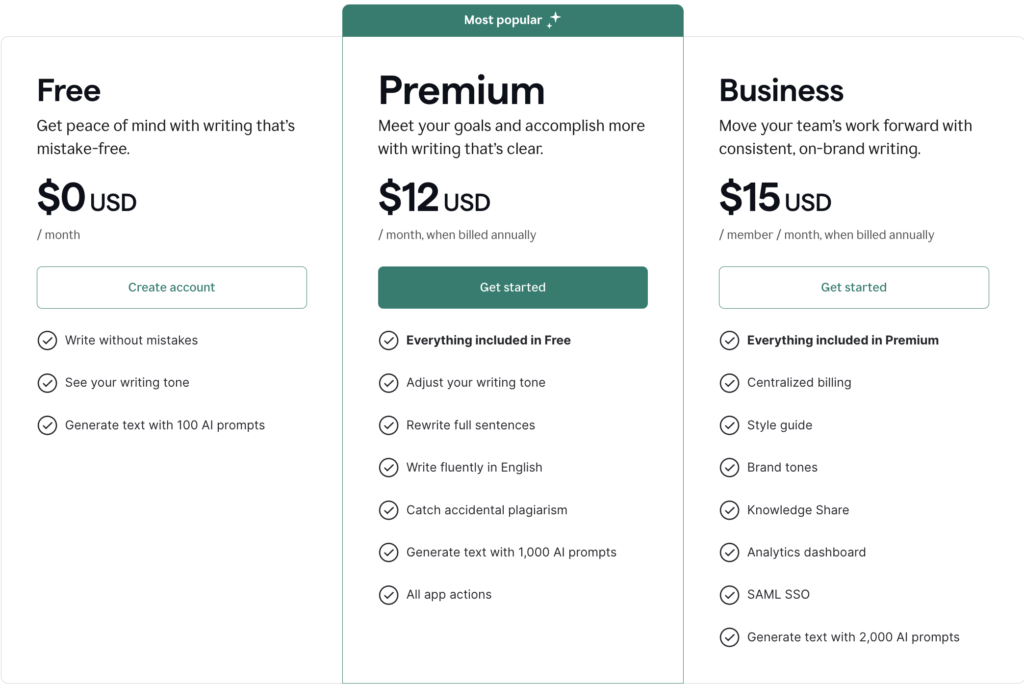Click the checkmark beside "Catch accidental plagiarism"
Image resolution: width=1024 pixels, height=686 pixels.
point(389,510)
